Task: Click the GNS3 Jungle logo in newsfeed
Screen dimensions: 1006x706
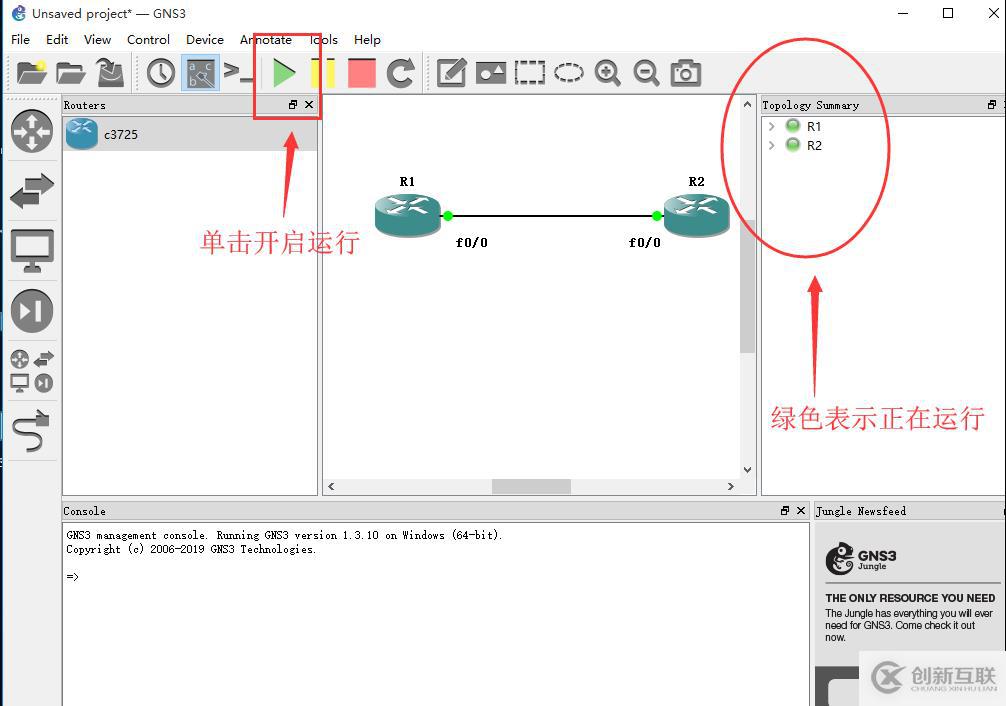Action: 860,558
